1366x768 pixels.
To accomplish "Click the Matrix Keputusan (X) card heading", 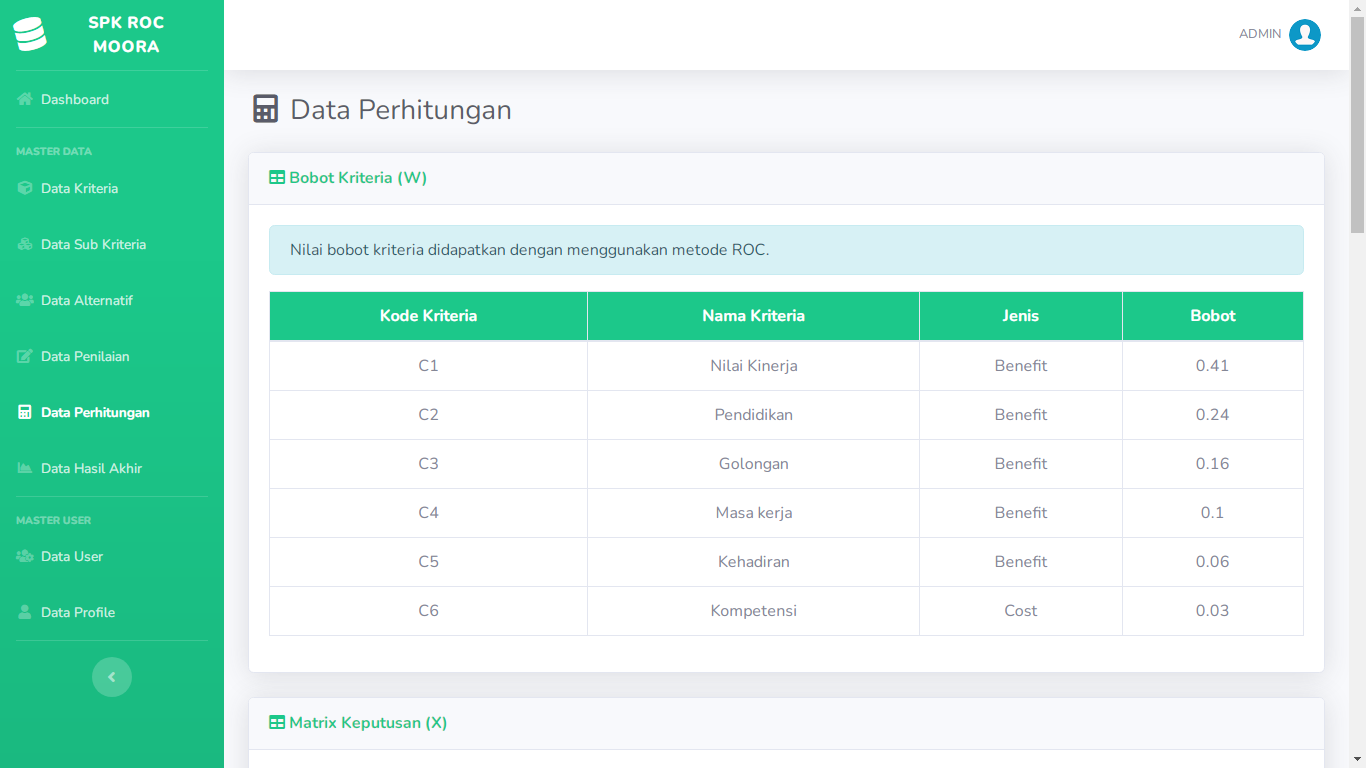I will 368,723.
